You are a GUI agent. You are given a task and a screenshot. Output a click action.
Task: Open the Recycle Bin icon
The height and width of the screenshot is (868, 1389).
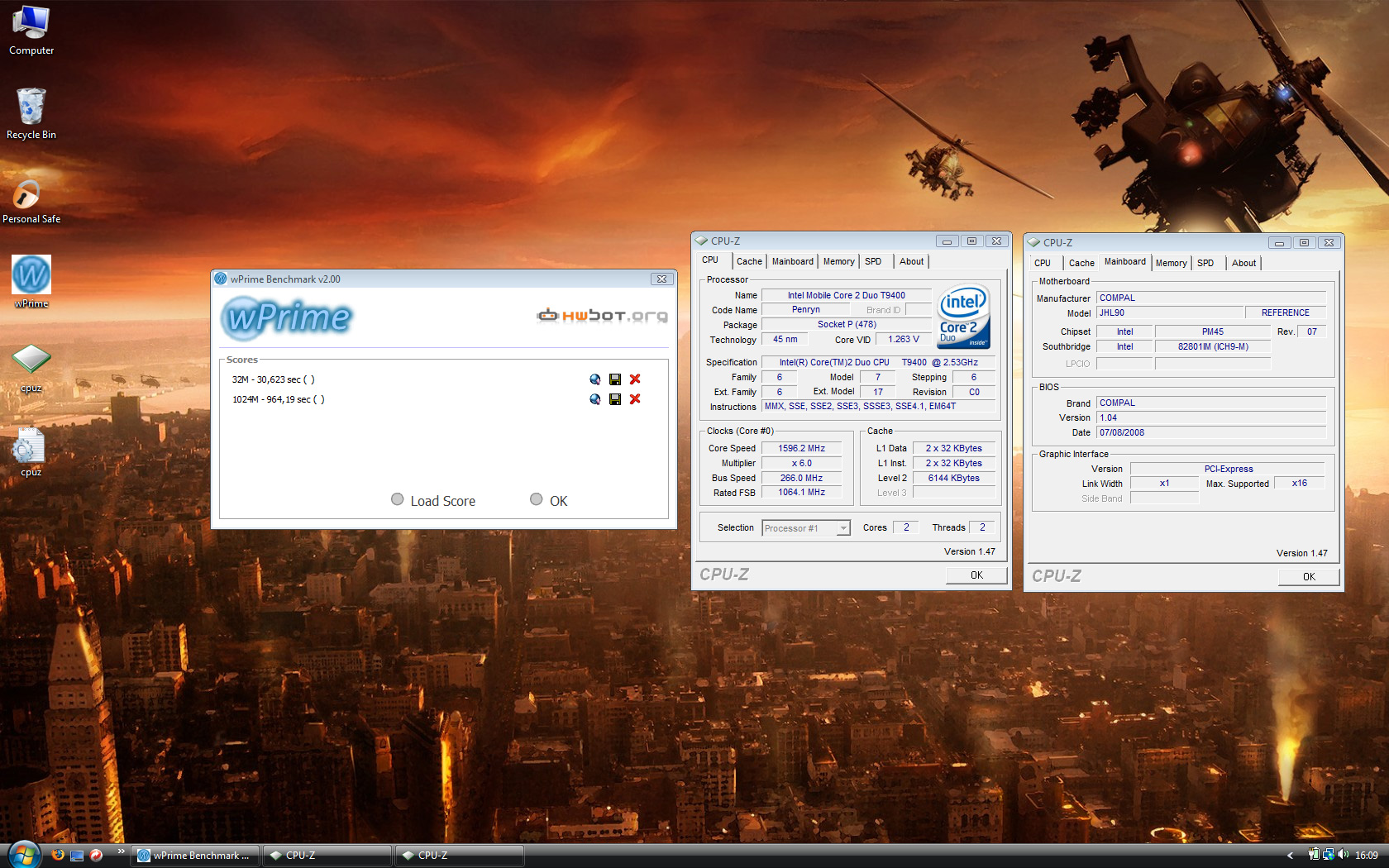point(31,113)
